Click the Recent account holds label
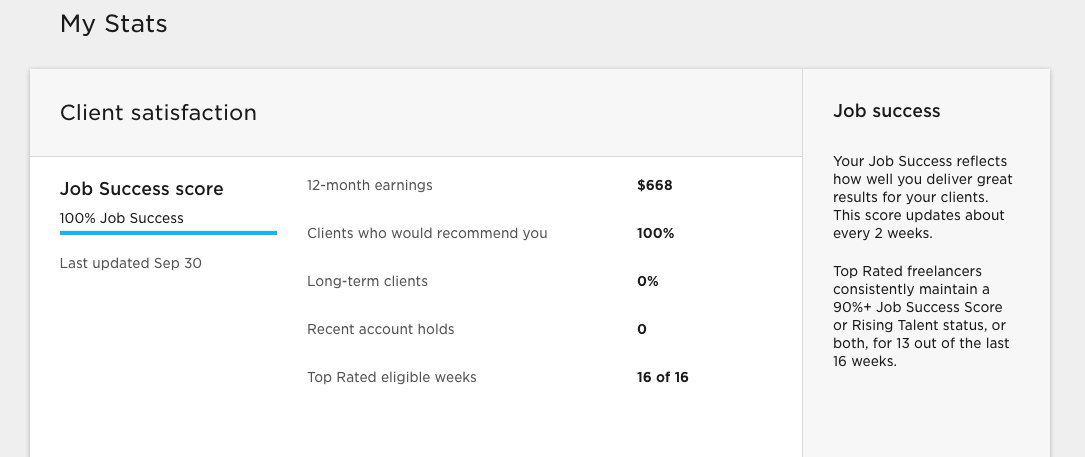 coord(381,329)
